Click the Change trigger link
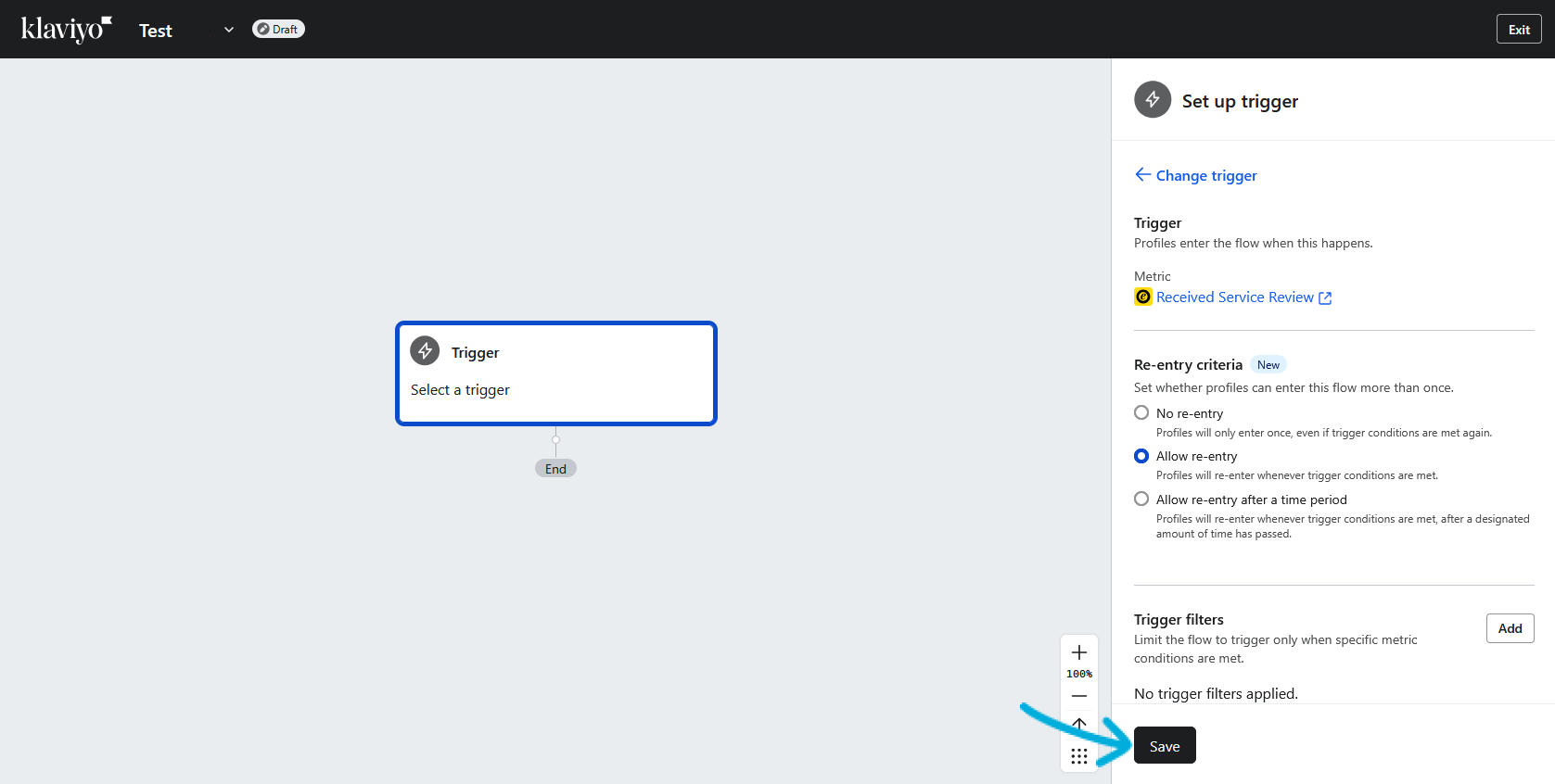Image resolution: width=1555 pixels, height=784 pixels. 1206,176
